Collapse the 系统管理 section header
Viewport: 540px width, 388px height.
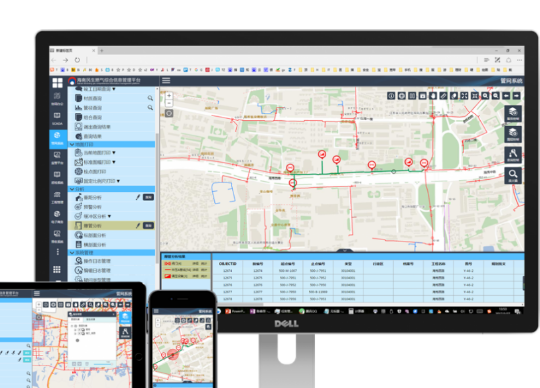(x=112, y=253)
